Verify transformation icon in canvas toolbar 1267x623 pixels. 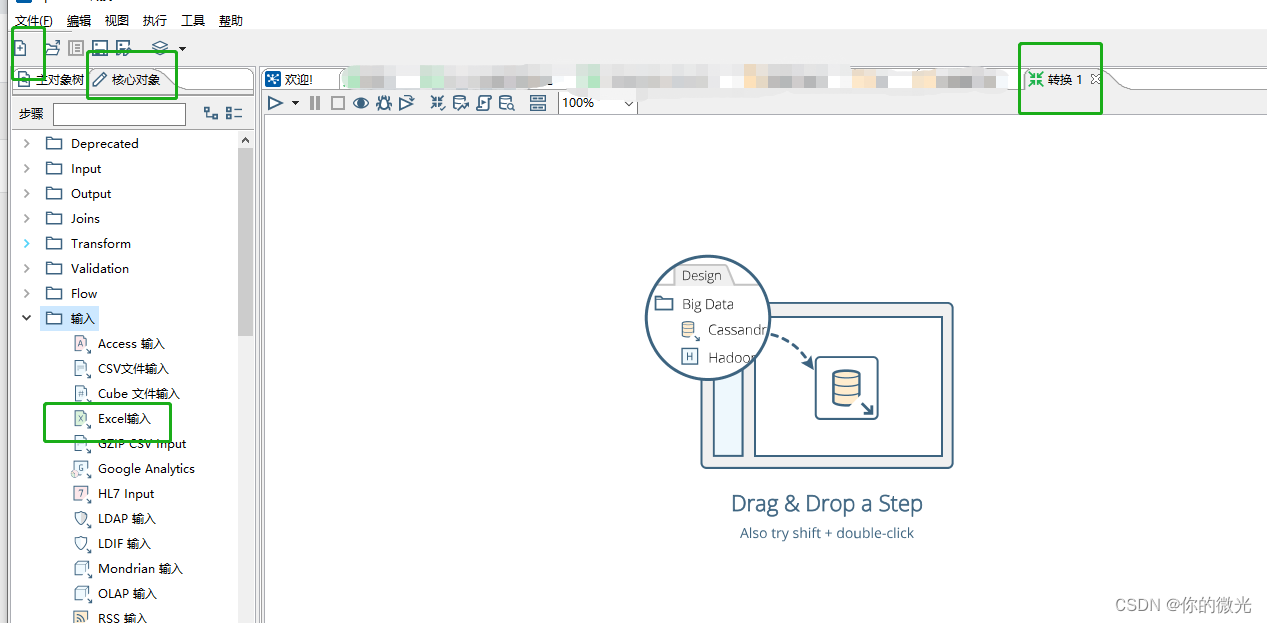point(438,103)
